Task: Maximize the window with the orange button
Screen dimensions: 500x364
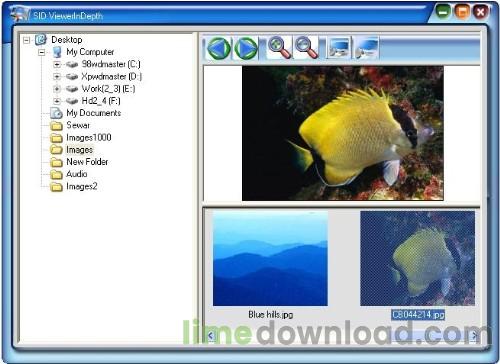Action: coord(462,12)
